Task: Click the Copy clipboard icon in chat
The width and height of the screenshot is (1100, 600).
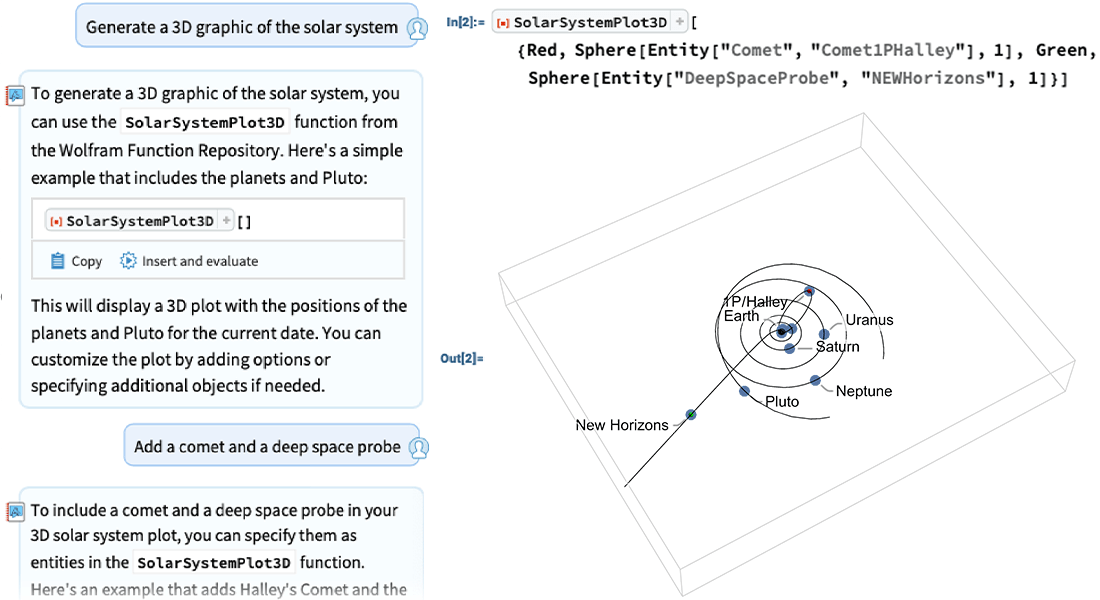Action: (58, 261)
